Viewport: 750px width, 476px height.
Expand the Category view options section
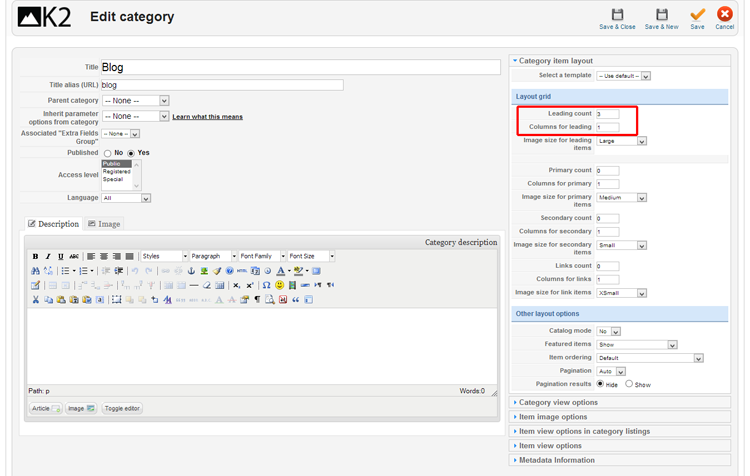pyautogui.click(x=558, y=403)
